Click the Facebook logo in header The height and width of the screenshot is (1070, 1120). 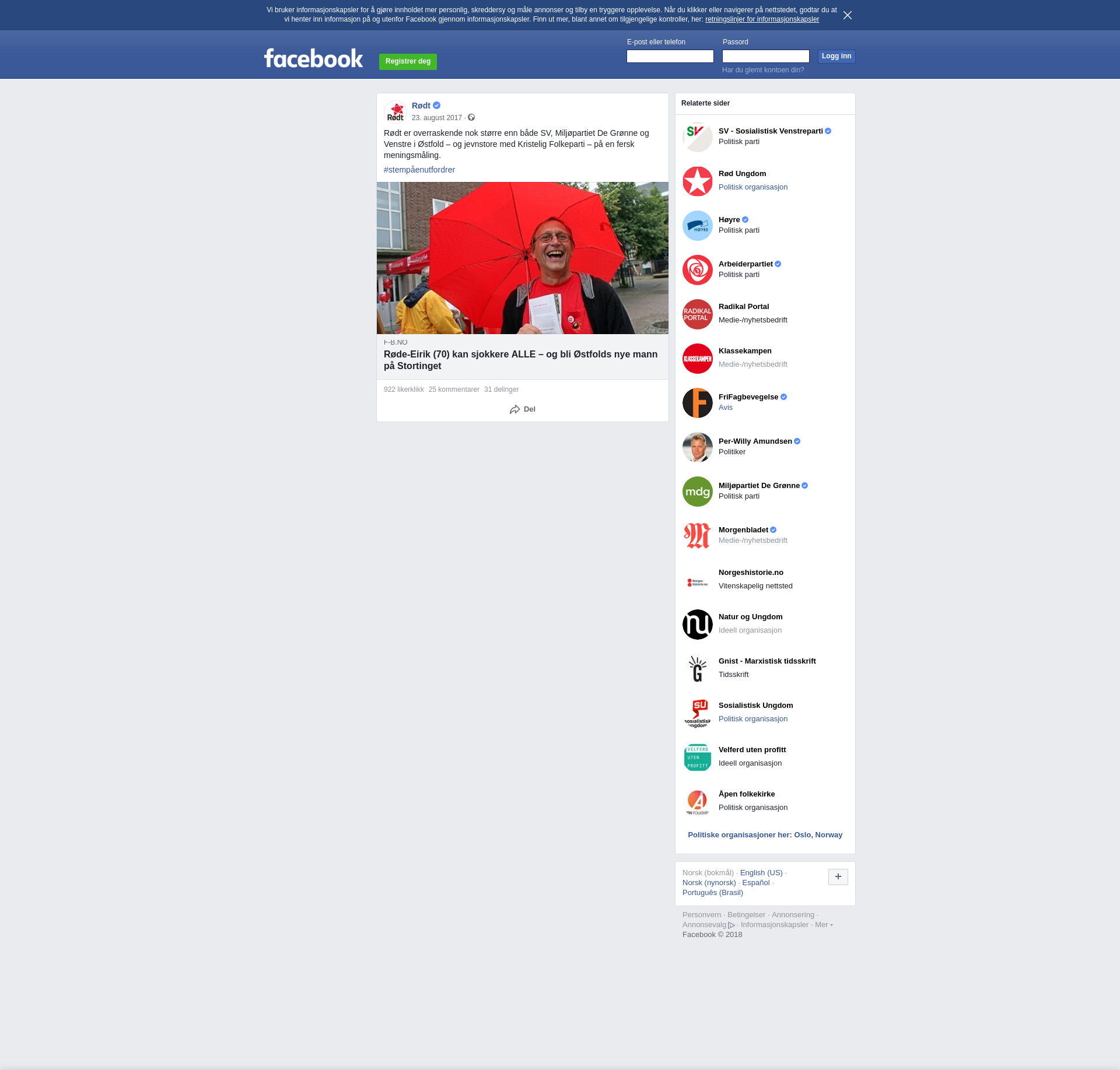tap(313, 58)
